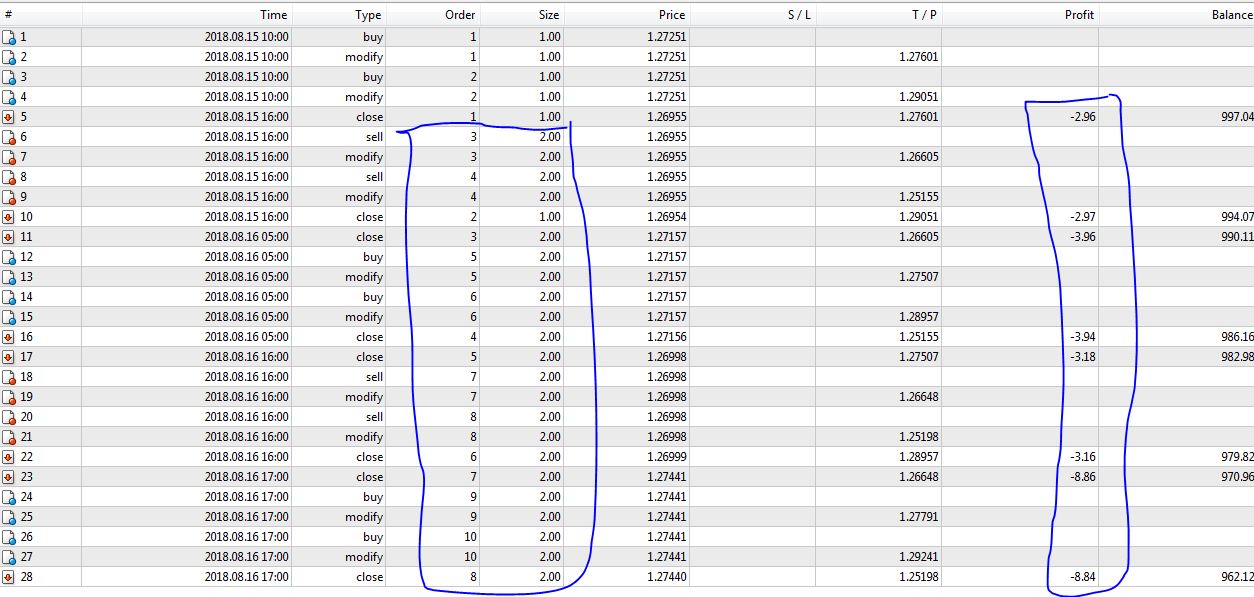The image size is (1254, 597).
Task: Click the buy icon in row 12
Action: (9, 257)
